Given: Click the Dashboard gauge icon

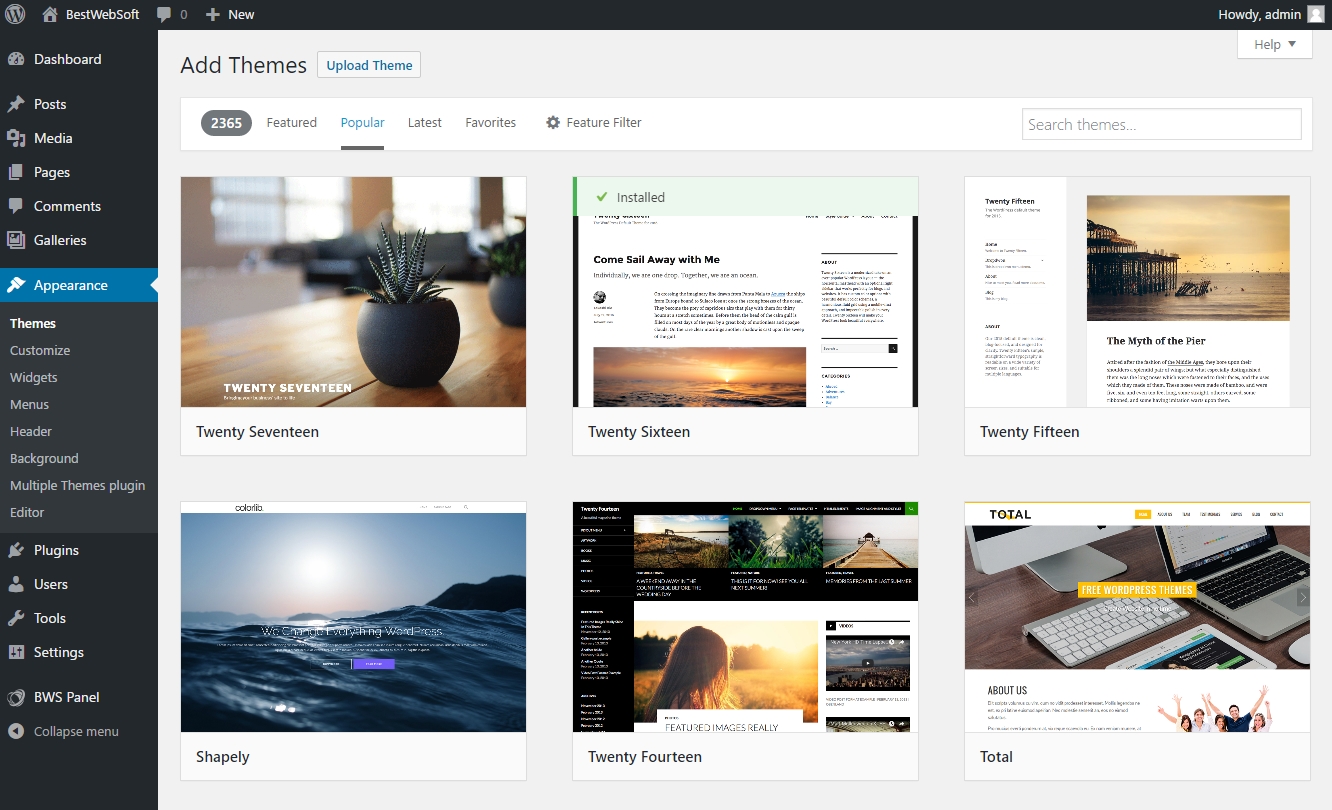Looking at the screenshot, I should click(16, 59).
